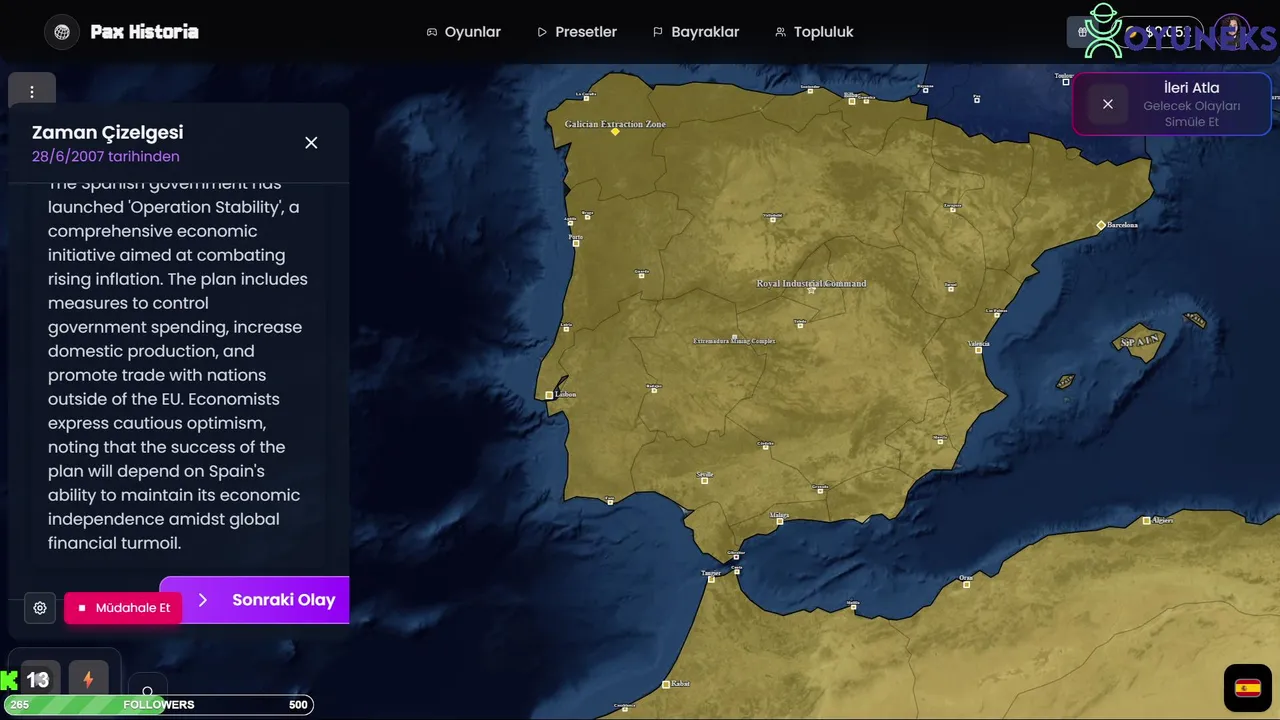Select the Tangier city marker
This screenshot has height=720, width=1280.
click(711, 579)
